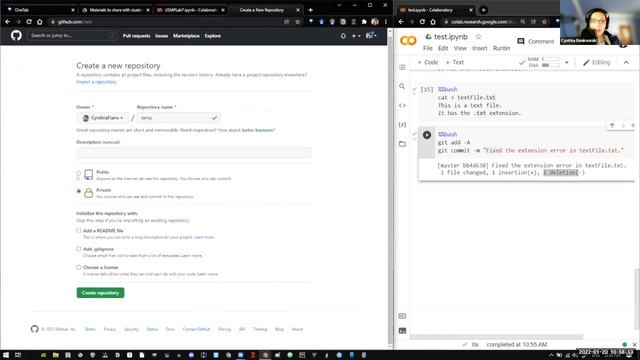The image size is (640, 360).
Task: Click the GitHub footer Octocat icon
Action: (x=34, y=329)
